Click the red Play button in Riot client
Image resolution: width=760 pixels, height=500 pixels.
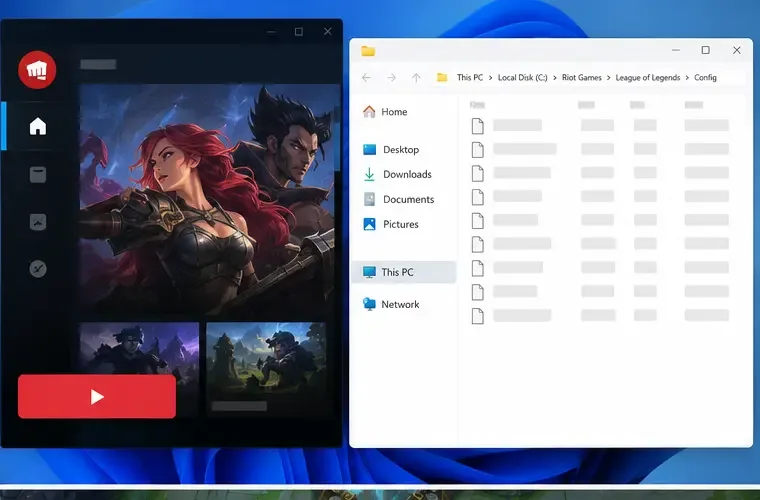[x=97, y=396]
